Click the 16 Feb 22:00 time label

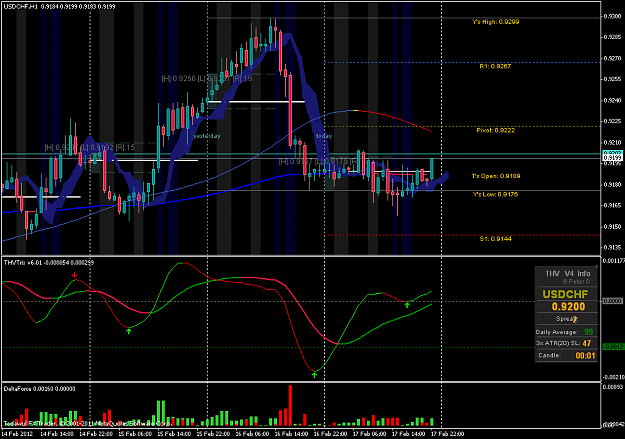tap(331, 433)
